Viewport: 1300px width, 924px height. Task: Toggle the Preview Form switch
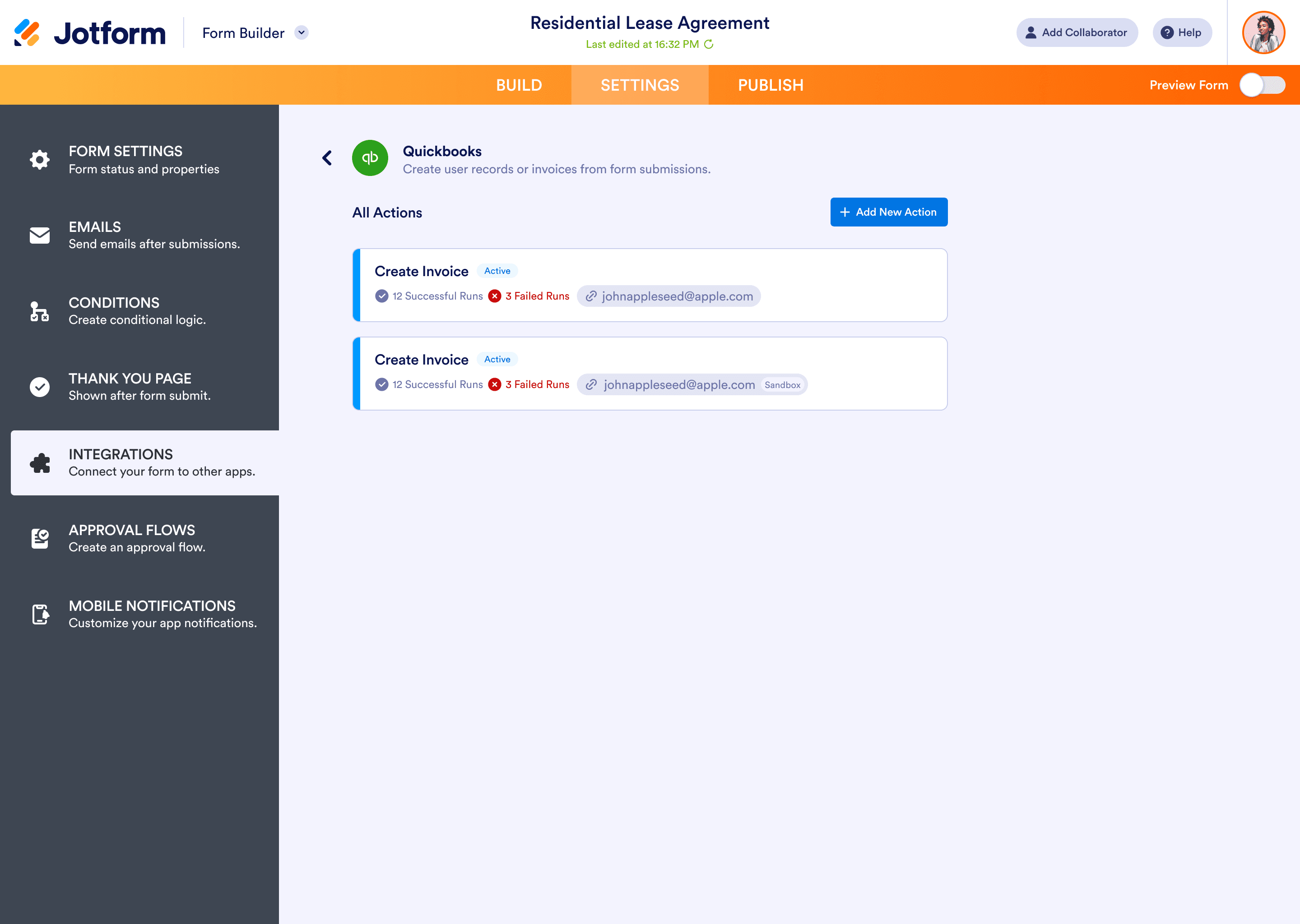1263,85
